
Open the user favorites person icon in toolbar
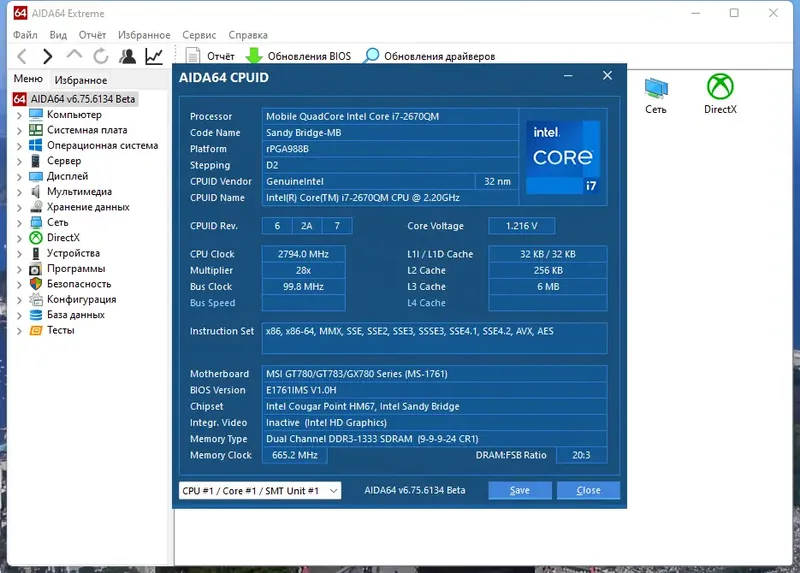(128, 56)
